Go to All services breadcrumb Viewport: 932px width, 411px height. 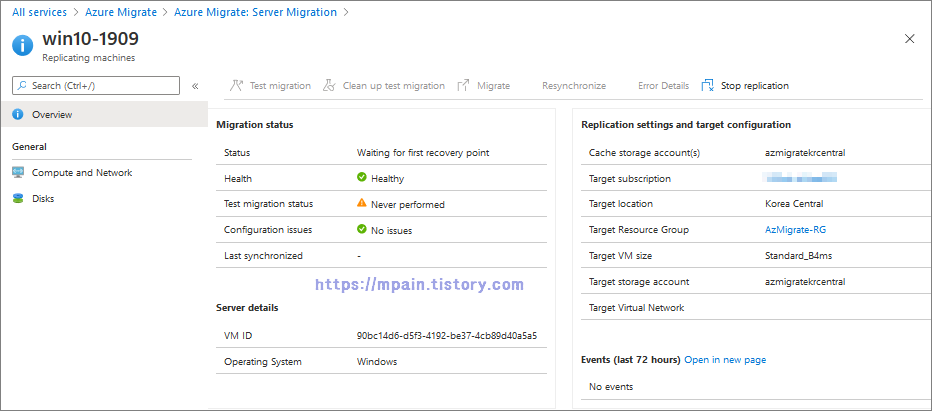pos(39,12)
